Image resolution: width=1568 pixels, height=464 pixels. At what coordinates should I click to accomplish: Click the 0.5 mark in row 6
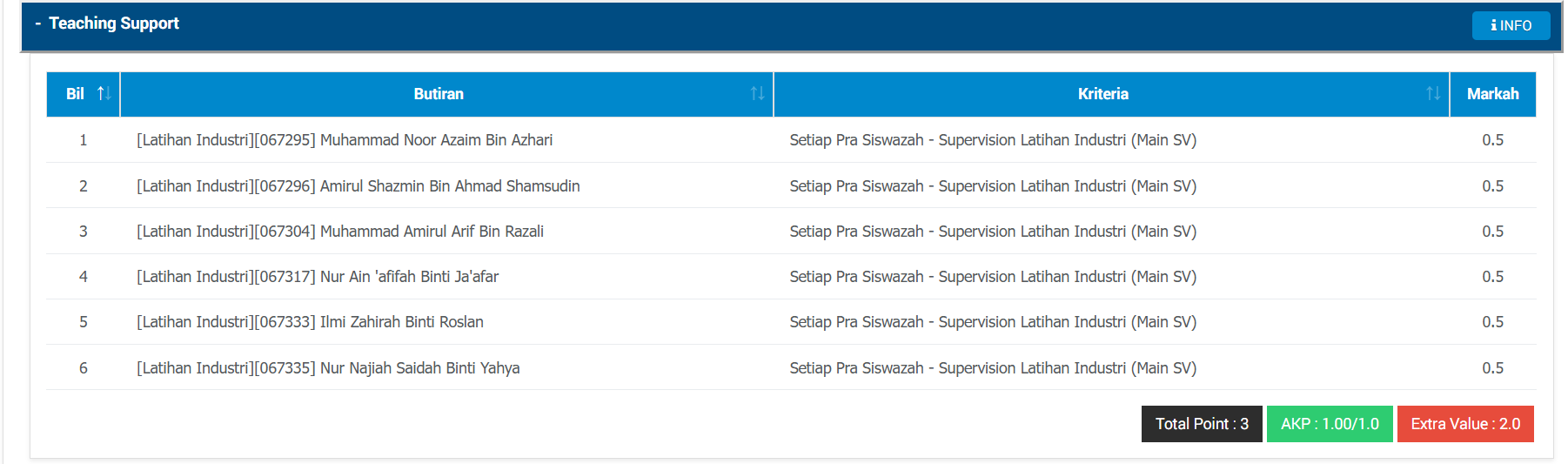click(x=1493, y=368)
